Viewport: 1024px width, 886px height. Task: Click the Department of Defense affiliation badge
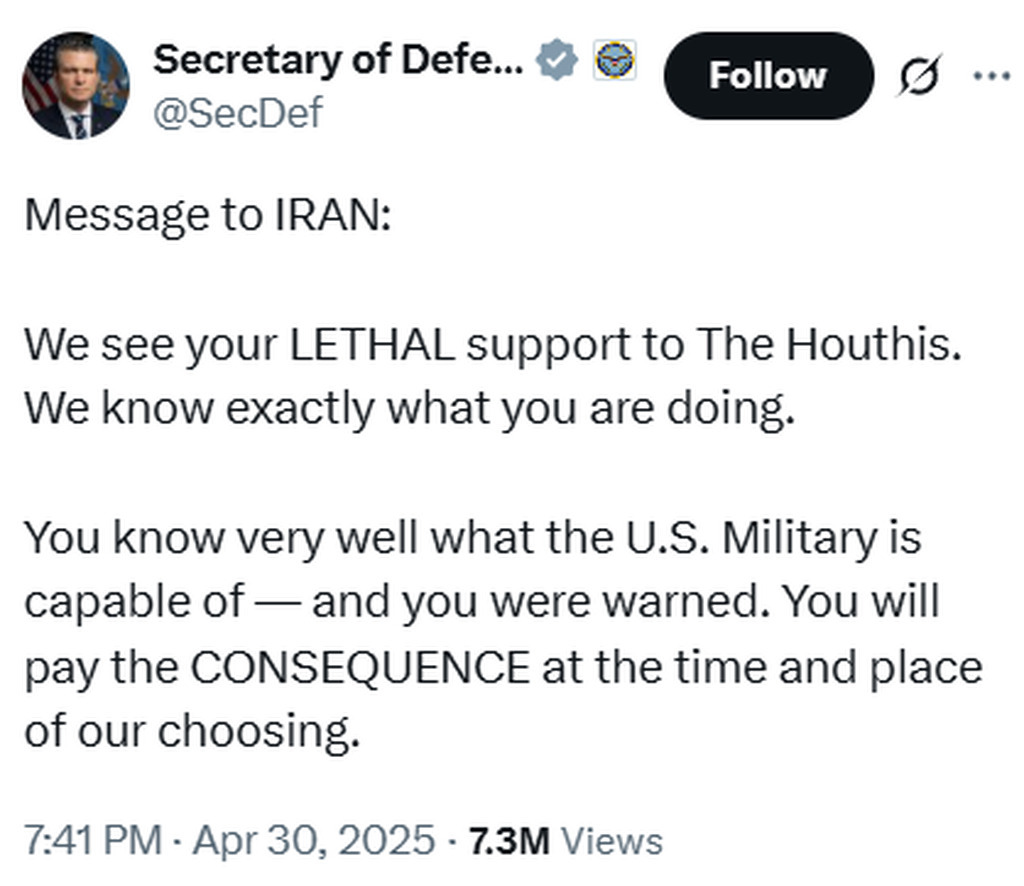coord(609,62)
